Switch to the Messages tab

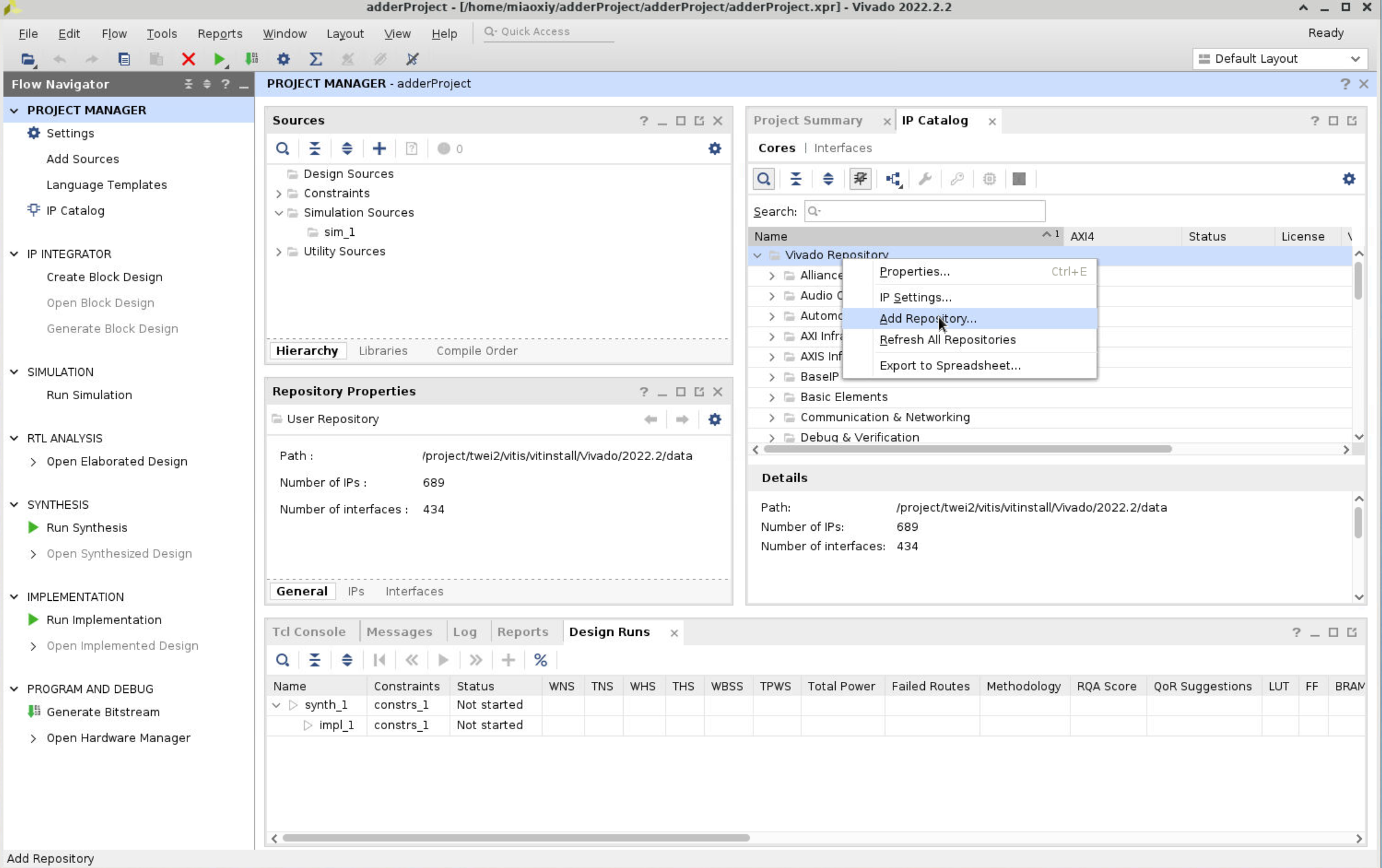coord(399,632)
